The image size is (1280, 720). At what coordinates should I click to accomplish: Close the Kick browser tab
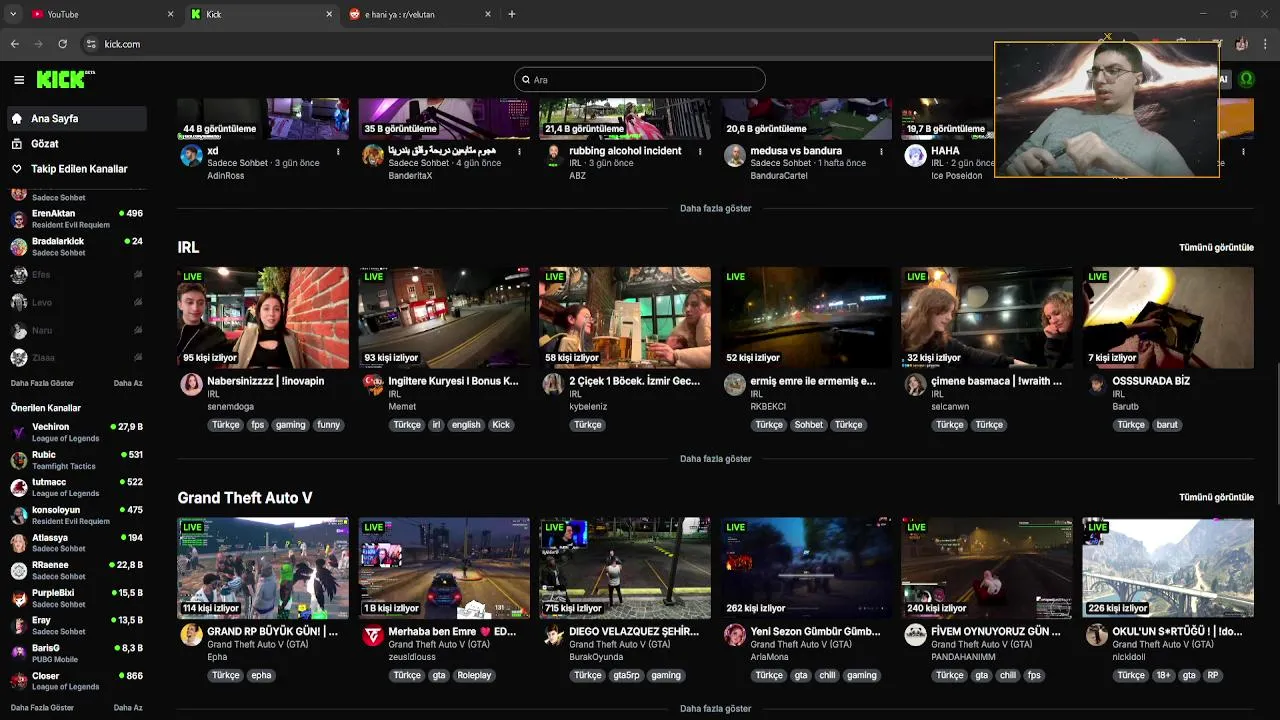click(x=329, y=14)
